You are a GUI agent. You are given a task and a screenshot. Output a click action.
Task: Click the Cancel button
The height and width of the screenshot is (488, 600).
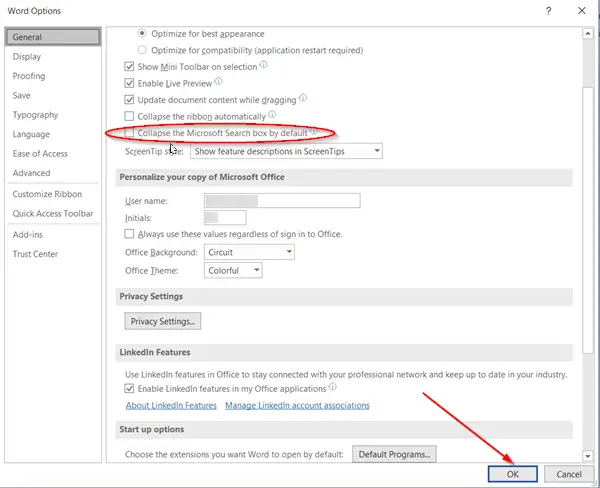(569, 474)
